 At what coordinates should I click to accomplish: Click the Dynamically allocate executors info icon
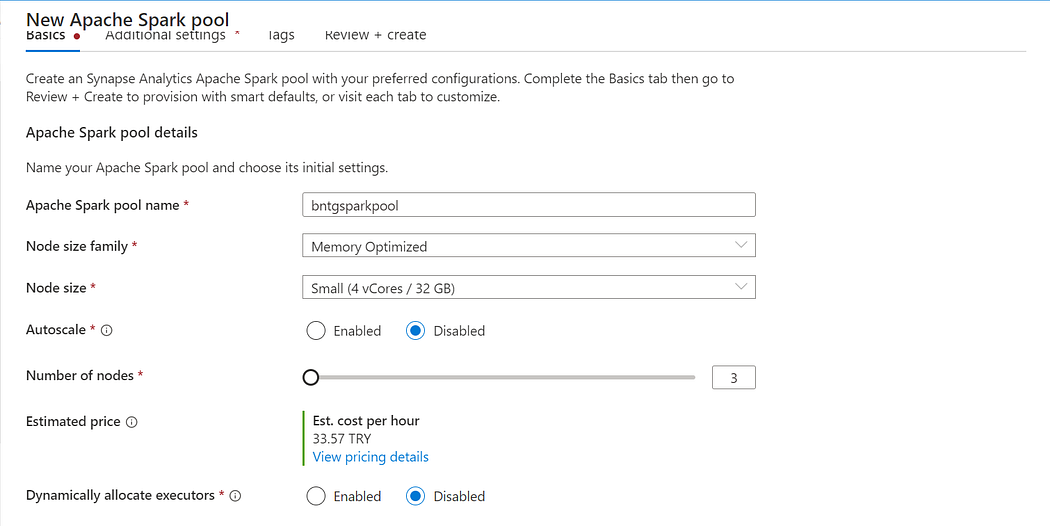click(x=235, y=496)
